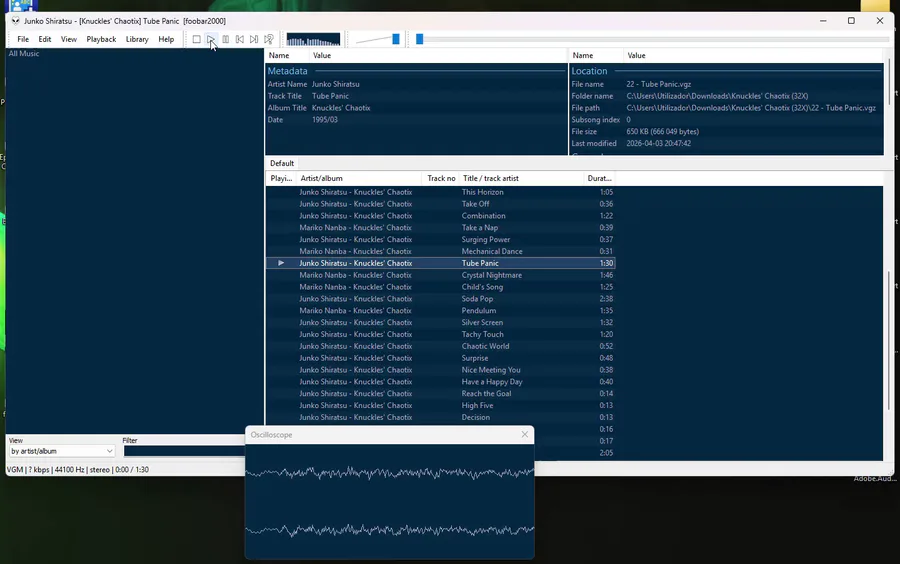This screenshot has height=564, width=900.
Task: Select the 'Pendulum' track
Action: click(x=441, y=310)
